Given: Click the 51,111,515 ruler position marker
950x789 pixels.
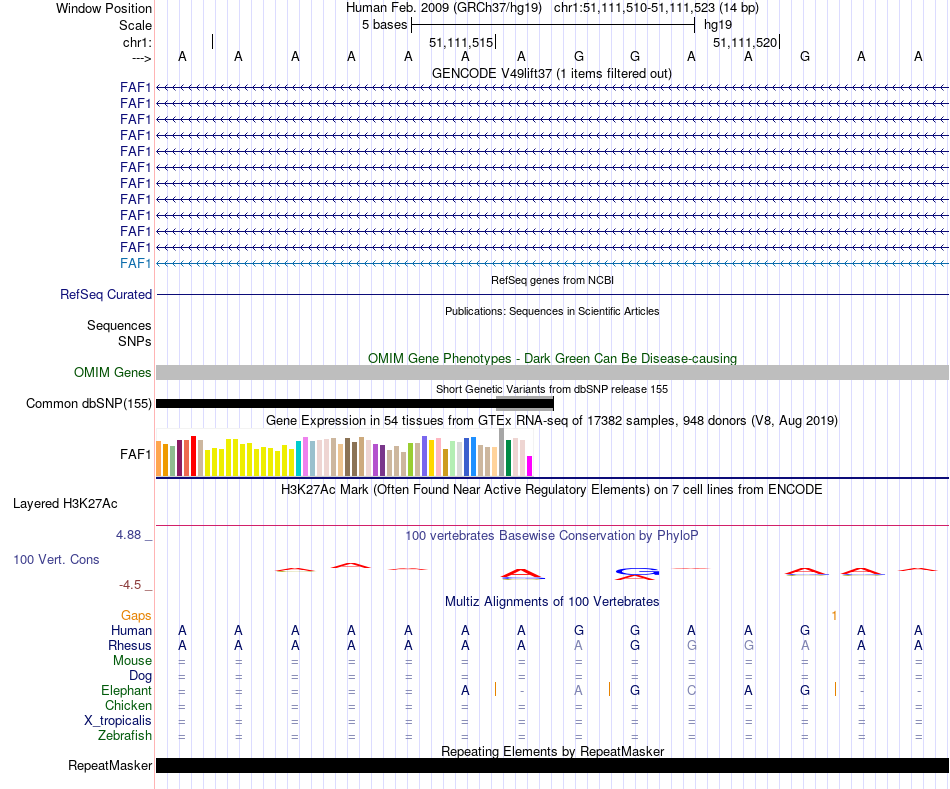Looking at the screenshot, I should click(x=461, y=42).
